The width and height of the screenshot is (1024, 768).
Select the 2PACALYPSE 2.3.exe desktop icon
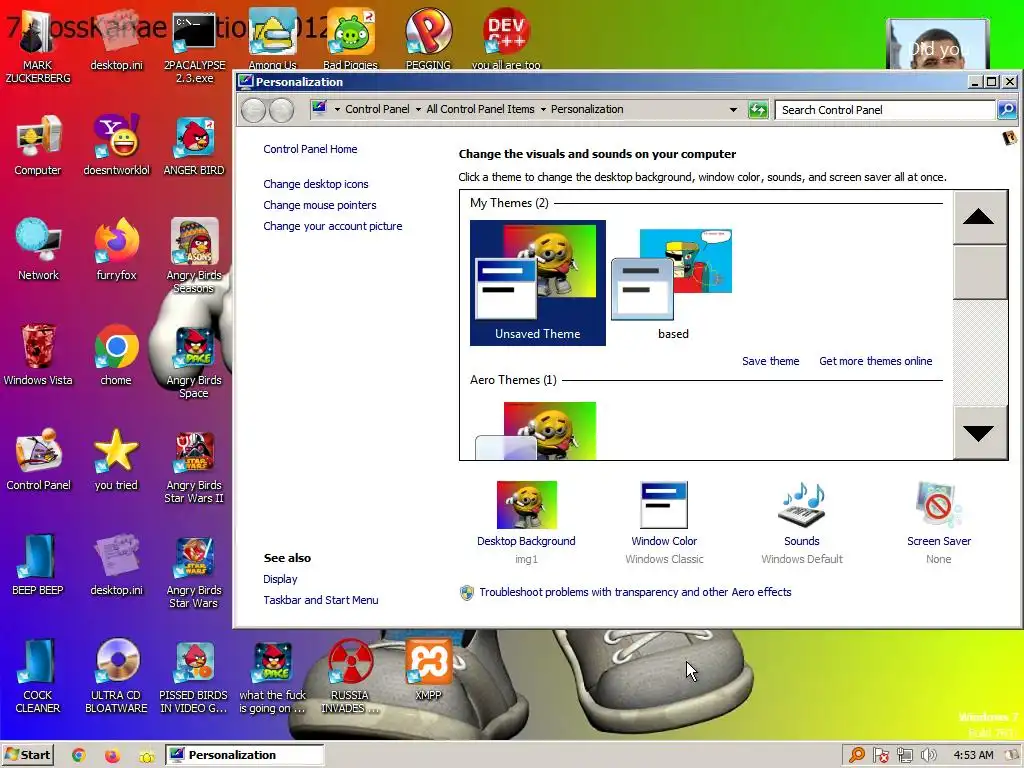(x=194, y=46)
